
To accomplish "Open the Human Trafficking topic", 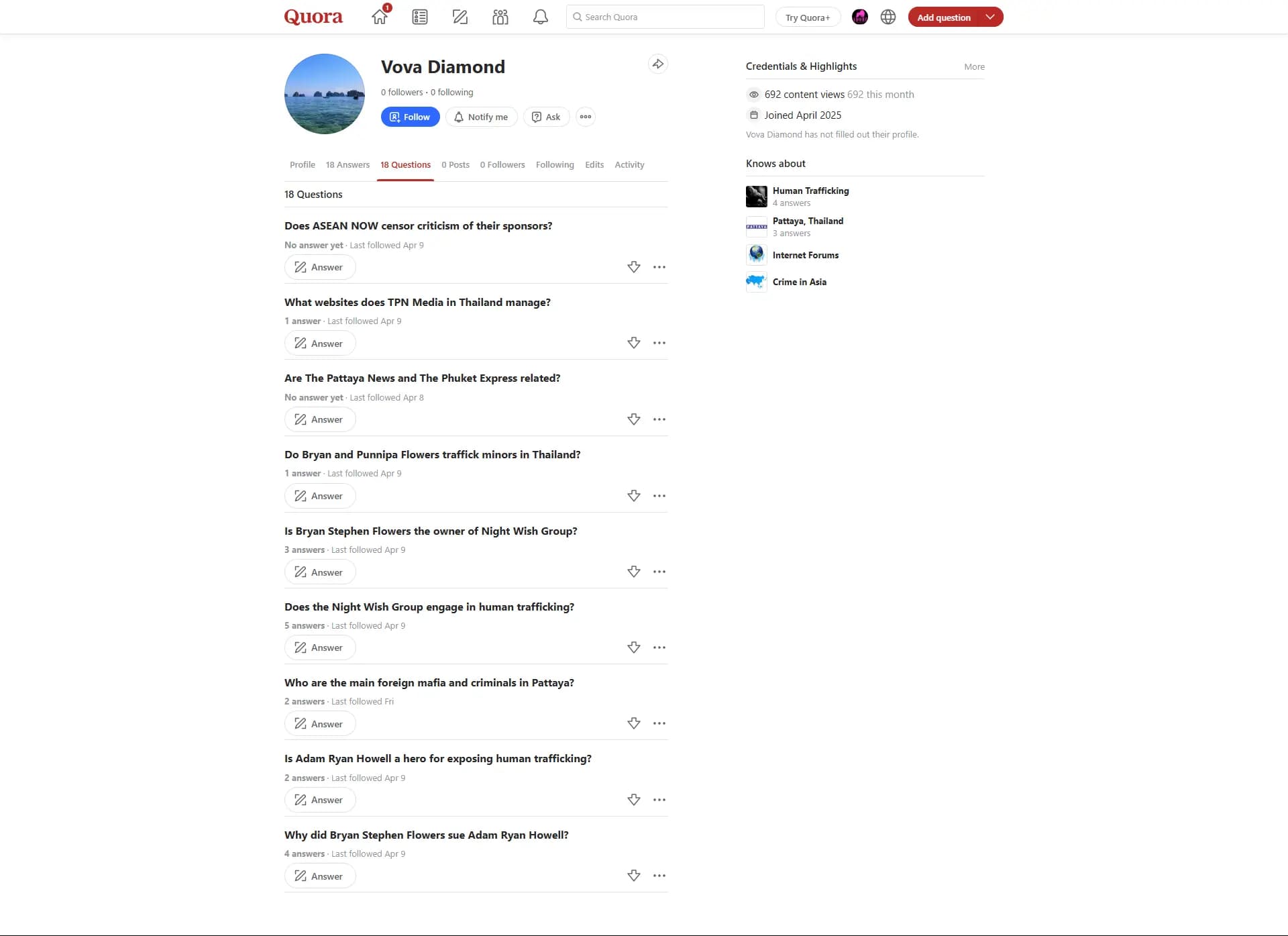I will (x=810, y=191).
